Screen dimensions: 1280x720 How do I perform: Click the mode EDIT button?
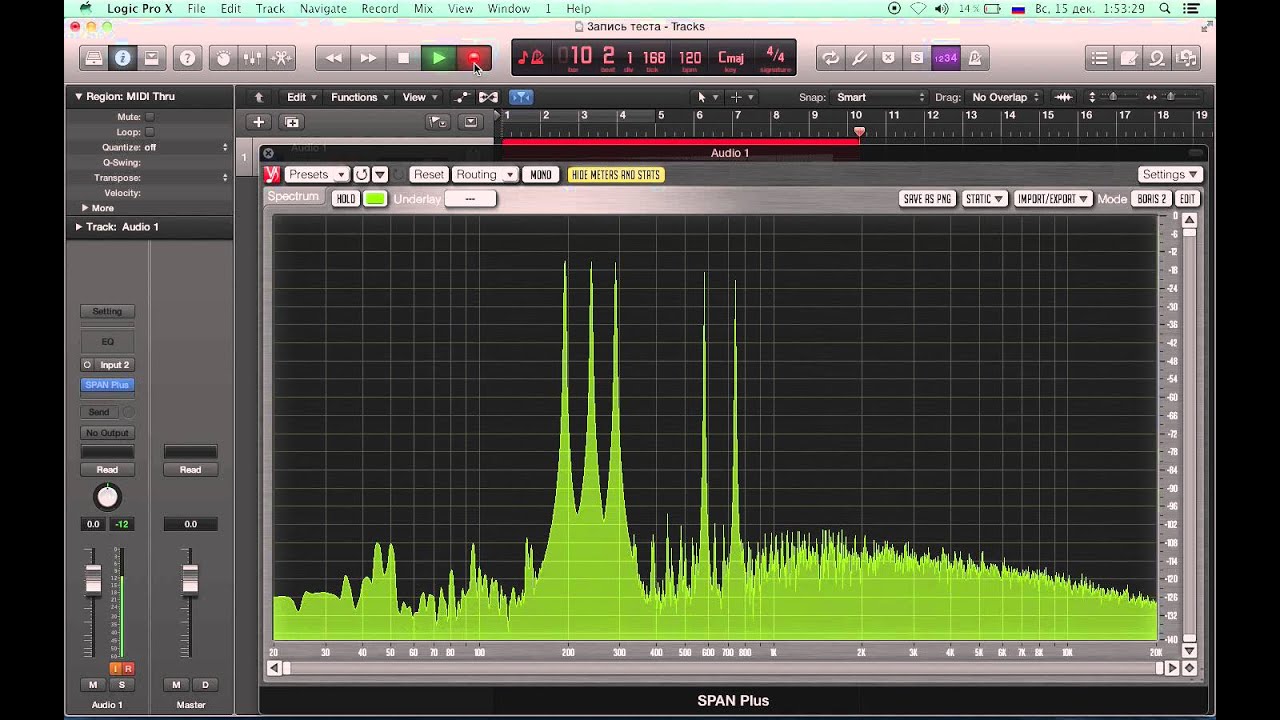(x=1187, y=199)
